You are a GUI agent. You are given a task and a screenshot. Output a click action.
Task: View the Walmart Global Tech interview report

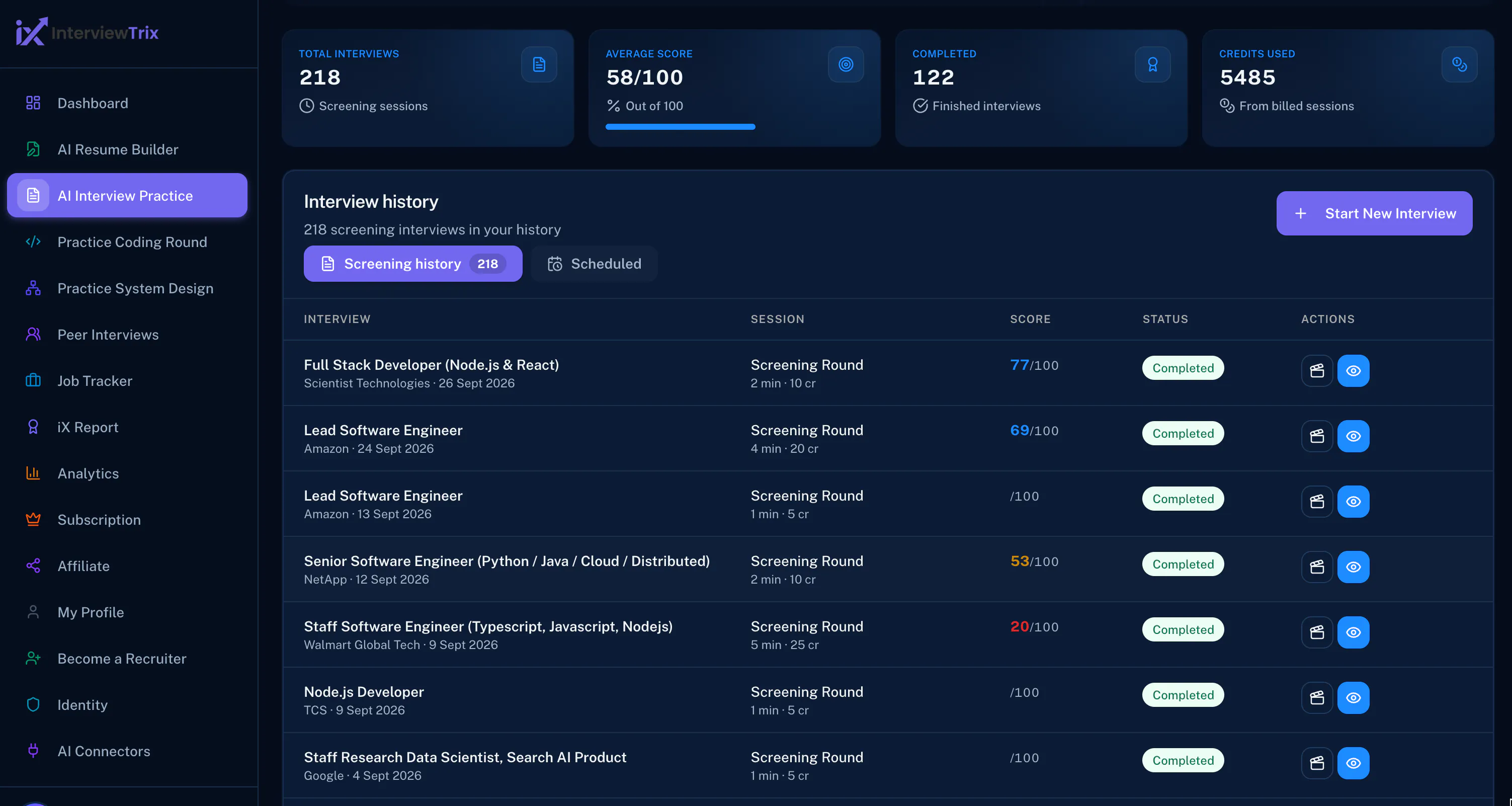point(1353,632)
